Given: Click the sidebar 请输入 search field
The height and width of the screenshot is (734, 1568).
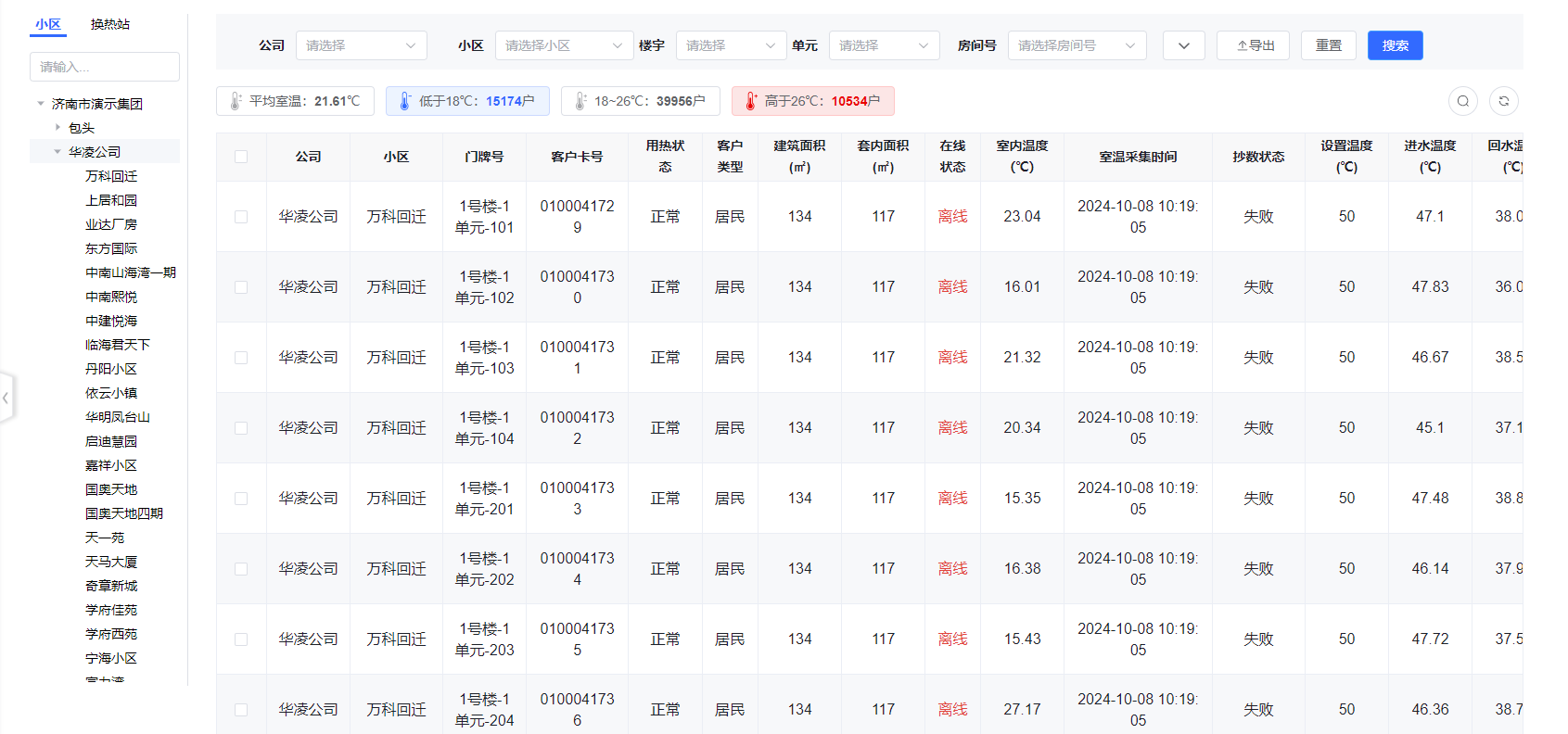Looking at the screenshot, I should [105, 67].
